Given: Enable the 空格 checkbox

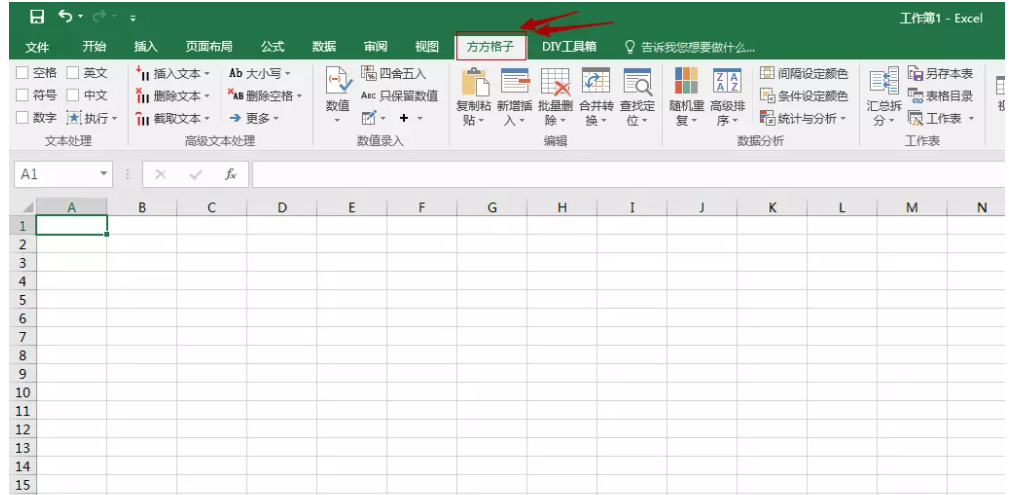Looking at the screenshot, I should click(23, 73).
